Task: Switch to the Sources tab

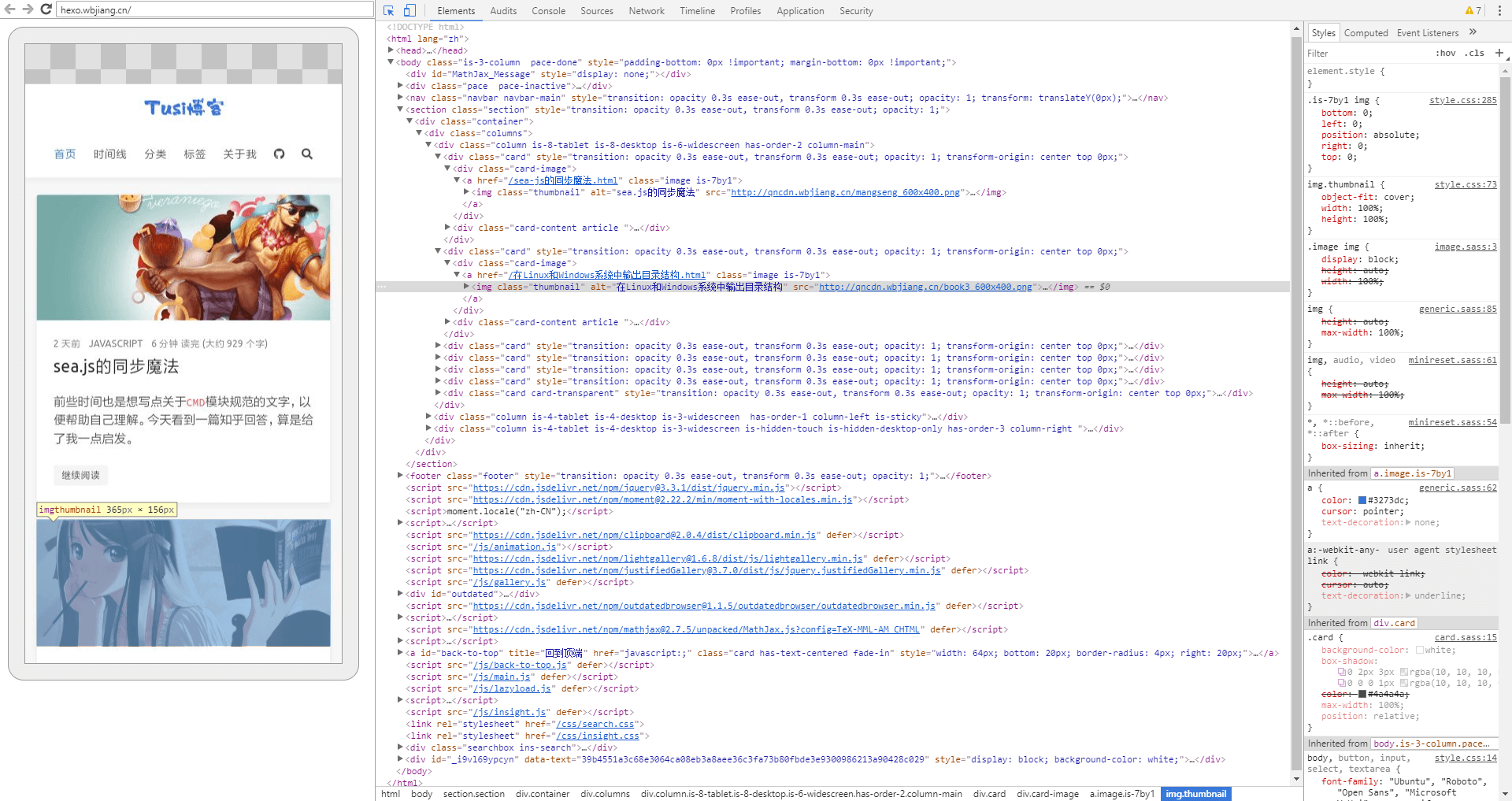Action: click(x=597, y=11)
